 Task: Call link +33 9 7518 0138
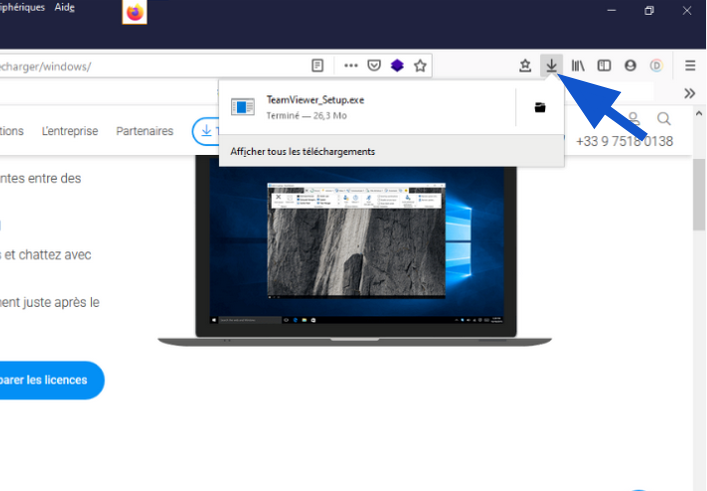pyautogui.click(x=624, y=141)
